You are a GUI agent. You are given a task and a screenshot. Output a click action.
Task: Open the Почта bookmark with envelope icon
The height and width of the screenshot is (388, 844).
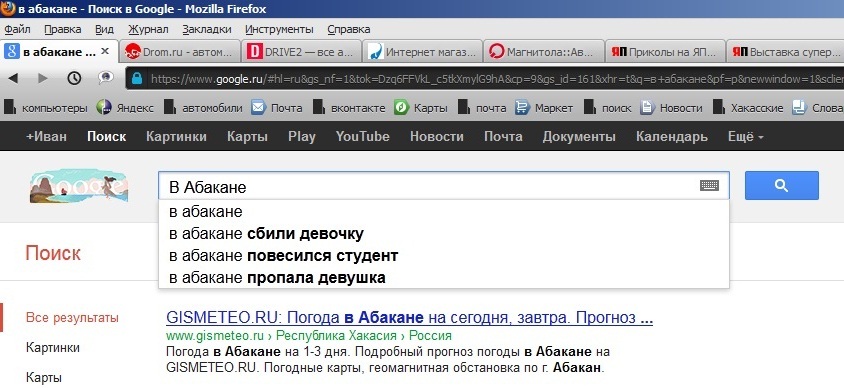(x=277, y=108)
